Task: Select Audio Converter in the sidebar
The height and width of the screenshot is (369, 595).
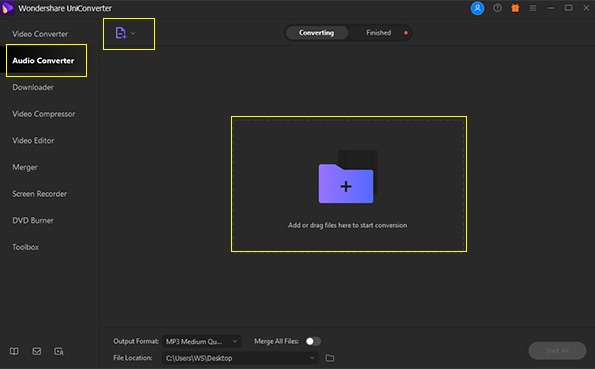Action: tap(43, 60)
